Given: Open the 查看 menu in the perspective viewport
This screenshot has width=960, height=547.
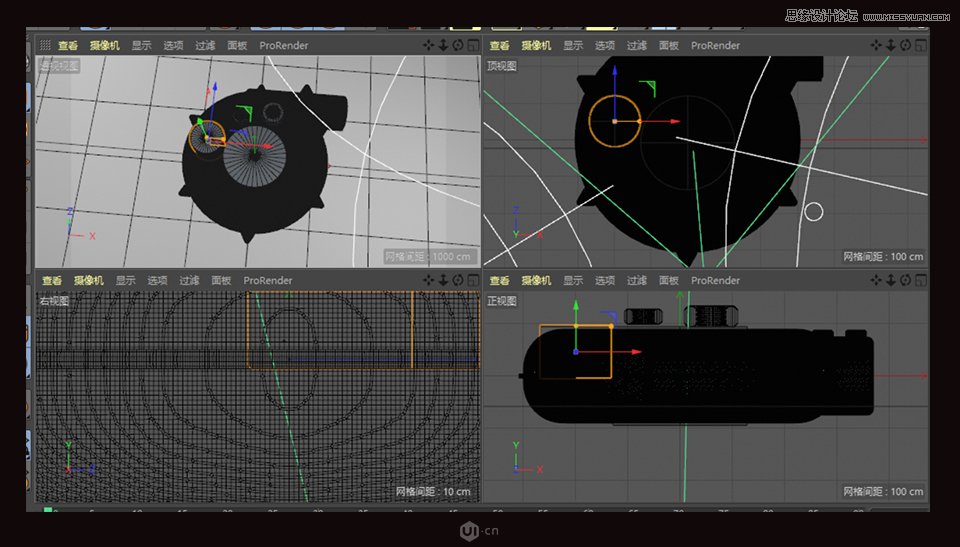Looking at the screenshot, I should tap(67, 45).
